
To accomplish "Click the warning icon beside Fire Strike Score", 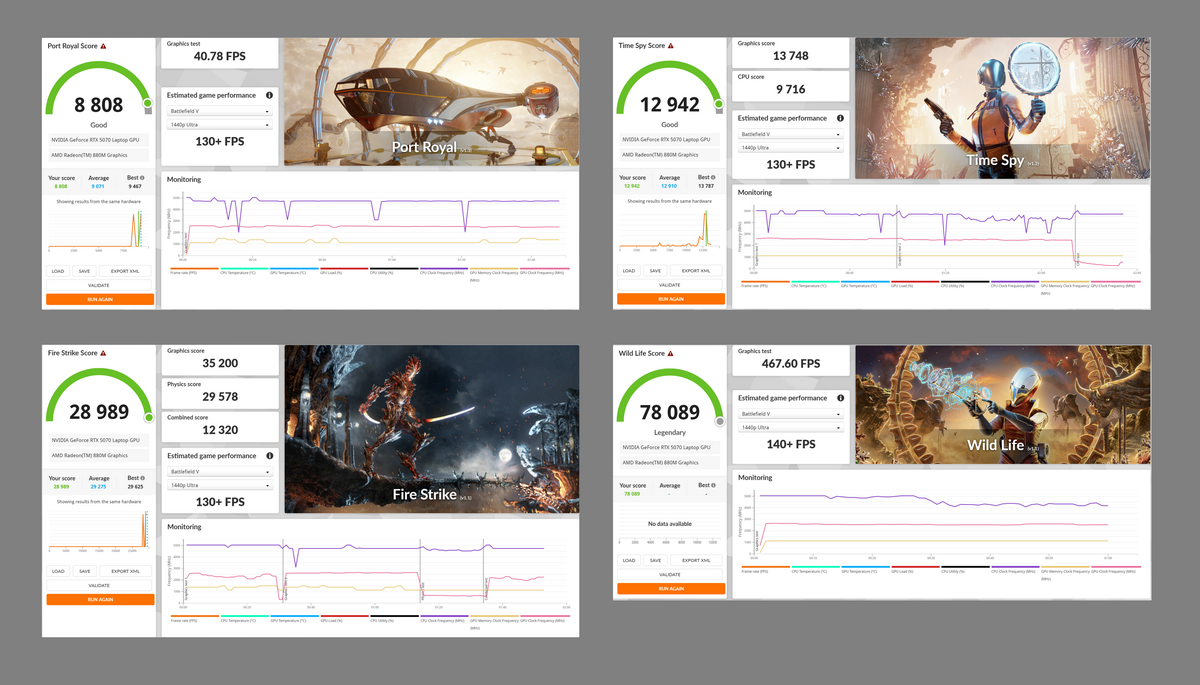I will point(102,353).
